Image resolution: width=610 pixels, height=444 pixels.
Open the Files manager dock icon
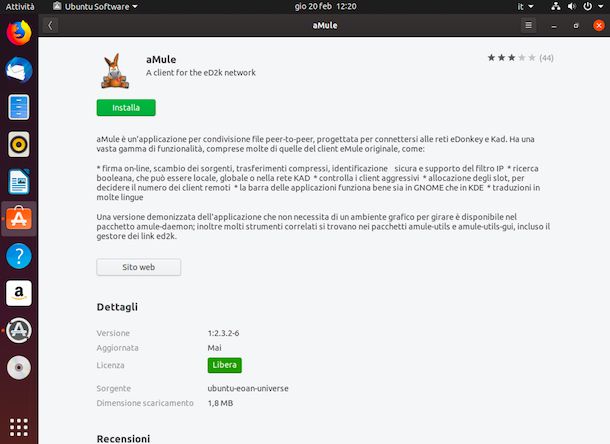(19, 107)
